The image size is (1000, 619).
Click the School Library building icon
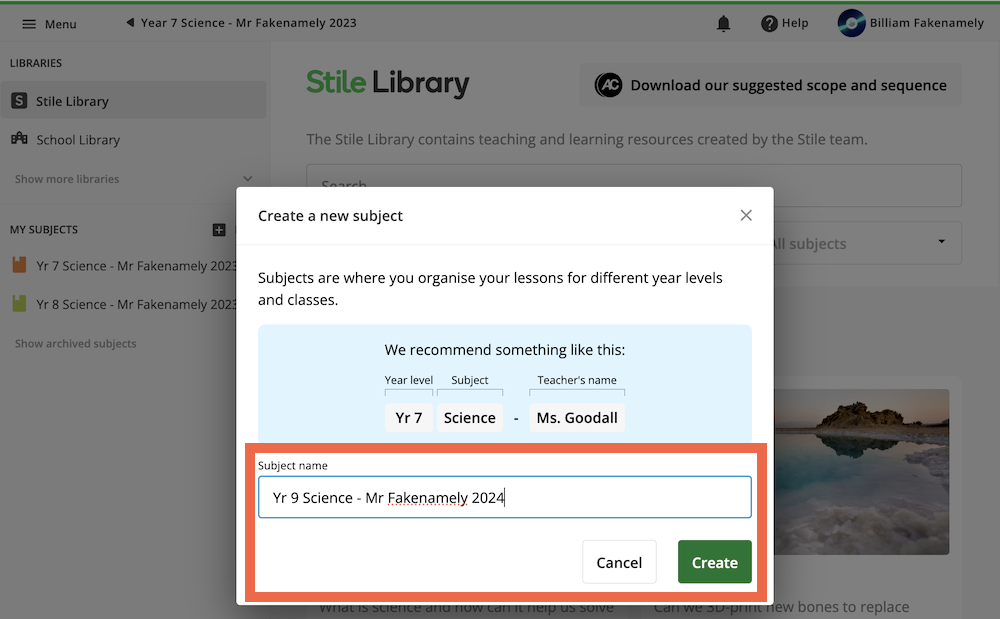tap(19, 139)
